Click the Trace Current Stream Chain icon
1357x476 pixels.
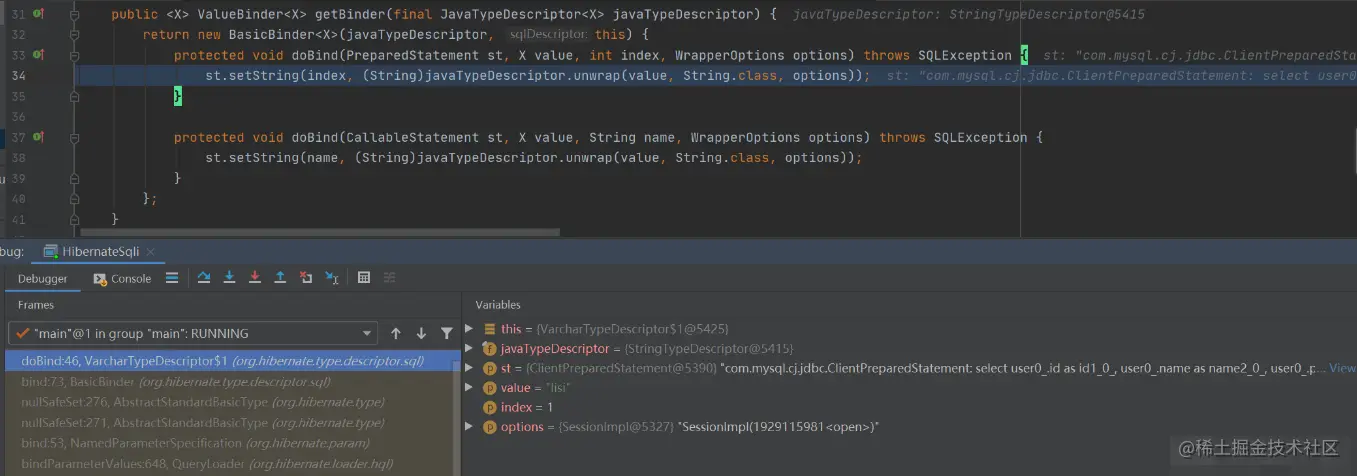coord(390,278)
